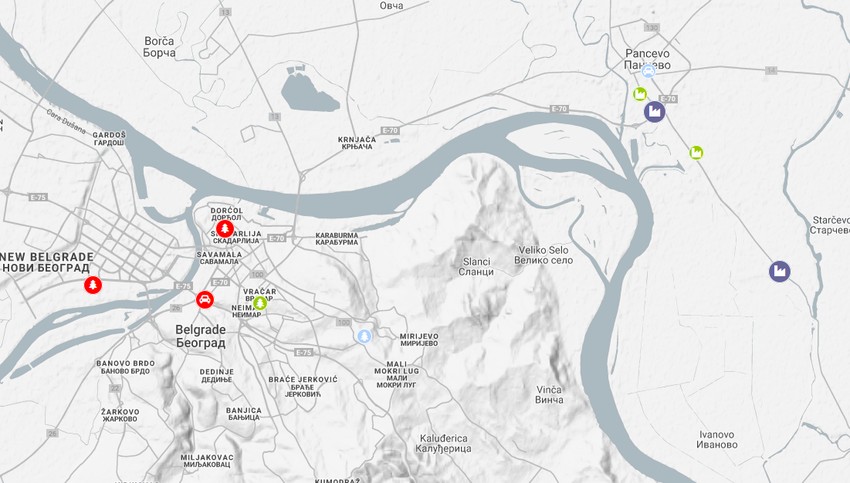This screenshot has width=850, height=483.
Task: Click the Banovo Brdo neighborhood label
Action: [125, 367]
